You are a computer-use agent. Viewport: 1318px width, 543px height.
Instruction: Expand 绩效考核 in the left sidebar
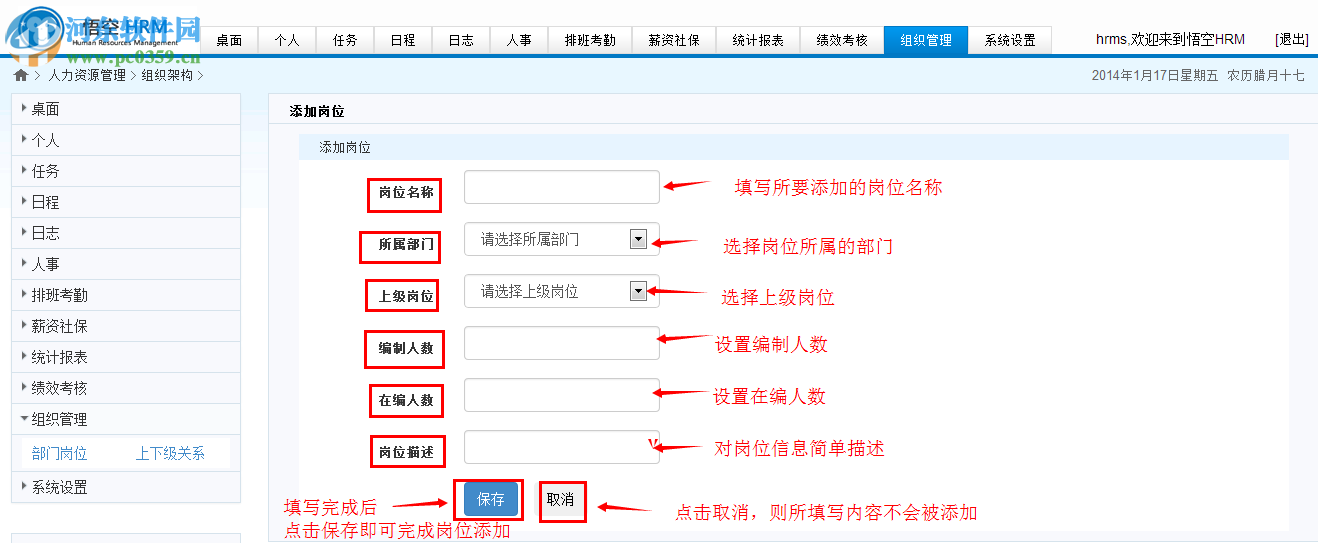[x=126, y=388]
